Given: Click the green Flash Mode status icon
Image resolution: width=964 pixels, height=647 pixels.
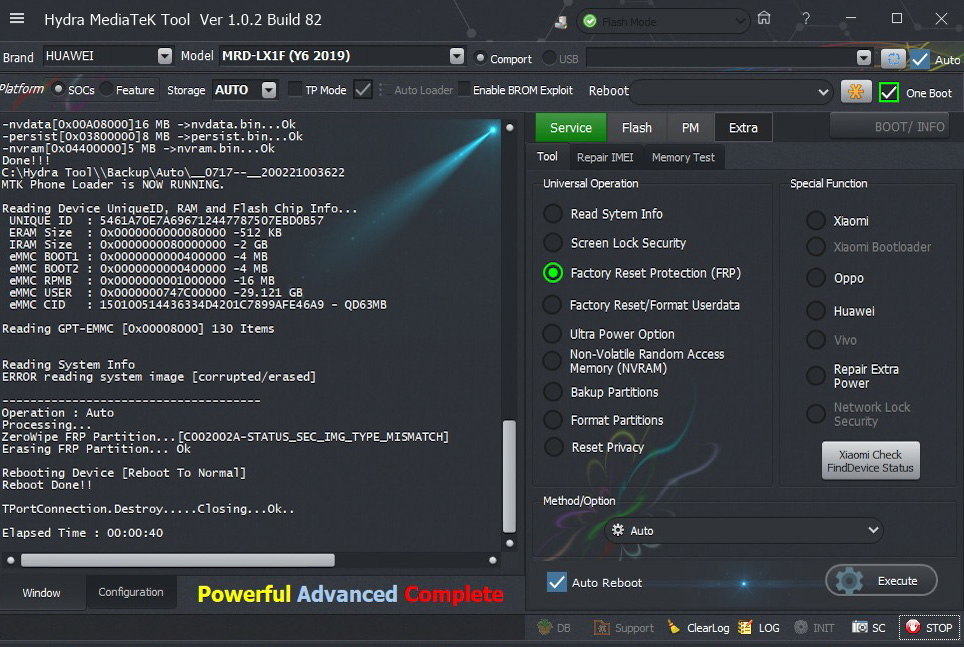Looking at the screenshot, I should point(590,22).
